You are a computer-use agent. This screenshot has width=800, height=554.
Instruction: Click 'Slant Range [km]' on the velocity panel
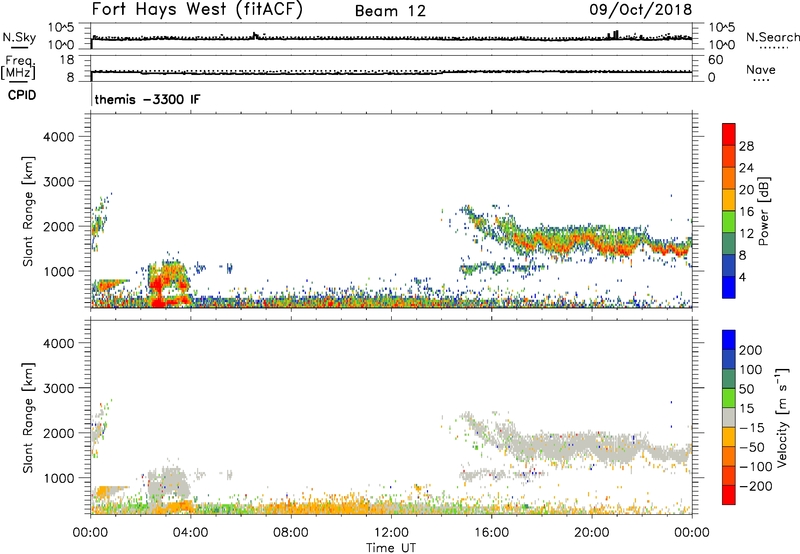click(x=28, y=418)
